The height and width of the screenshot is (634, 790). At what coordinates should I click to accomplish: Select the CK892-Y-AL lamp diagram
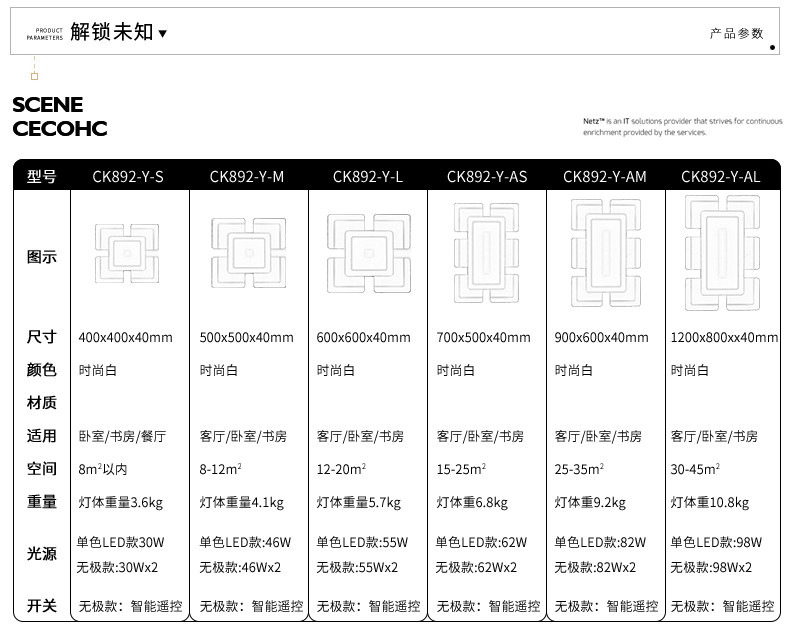tap(722, 252)
